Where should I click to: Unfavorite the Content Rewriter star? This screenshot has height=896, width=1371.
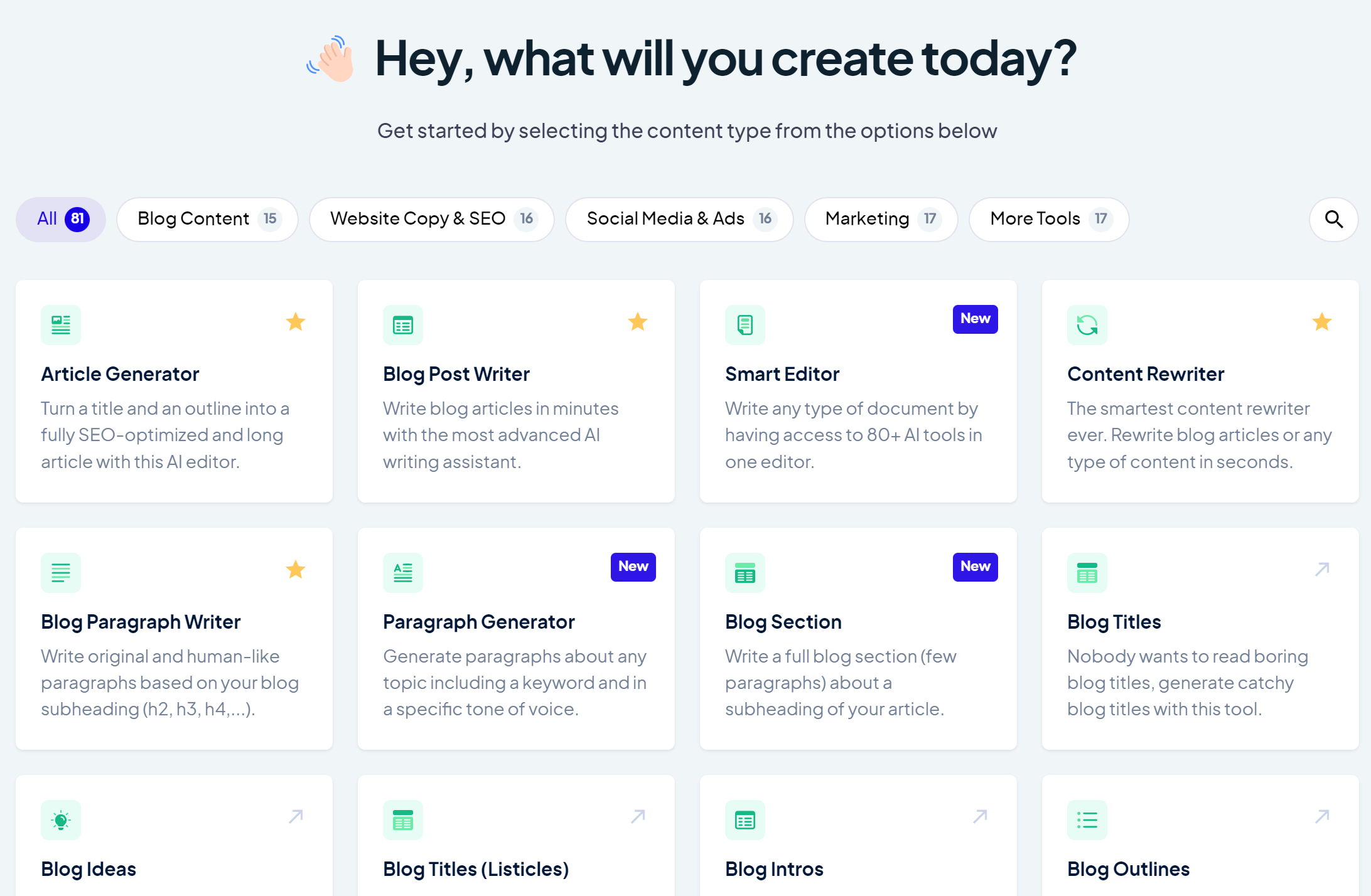point(1322,322)
